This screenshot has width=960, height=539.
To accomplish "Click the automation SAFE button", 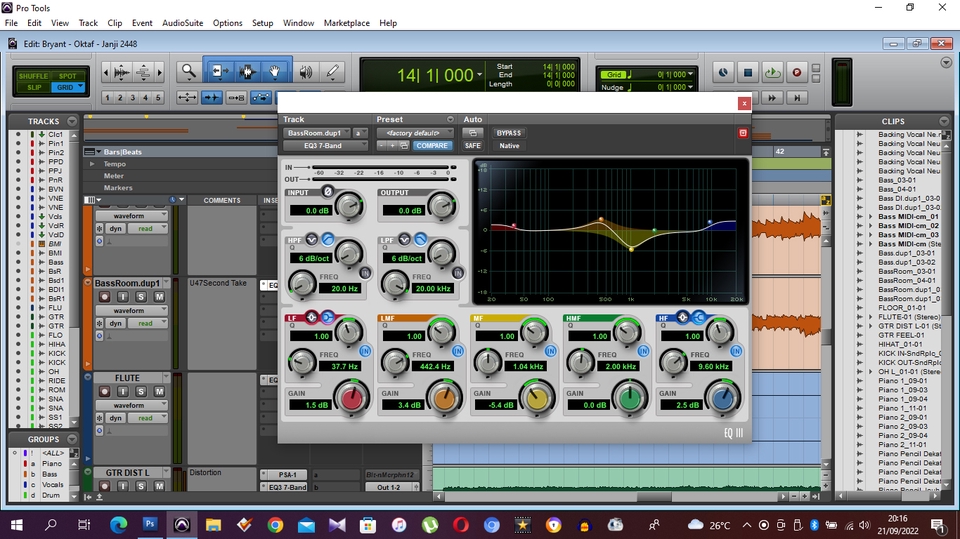I will 473,146.
